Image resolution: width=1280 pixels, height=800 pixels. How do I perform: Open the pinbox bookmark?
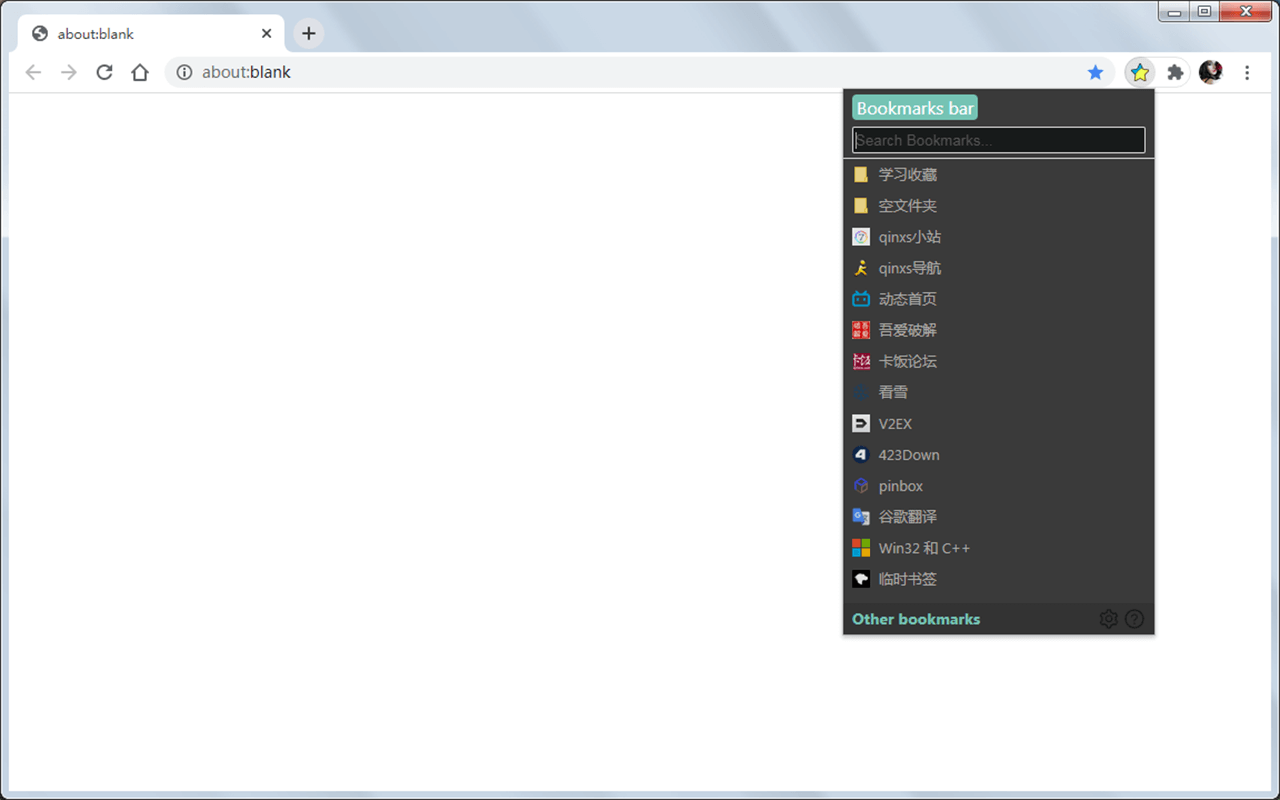(x=998, y=486)
